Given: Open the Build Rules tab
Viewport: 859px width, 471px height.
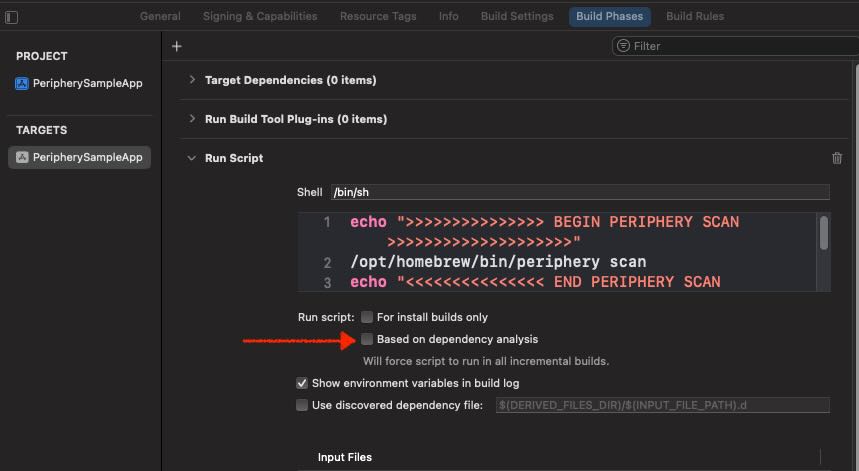Looking at the screenshot, I should 695,16.
